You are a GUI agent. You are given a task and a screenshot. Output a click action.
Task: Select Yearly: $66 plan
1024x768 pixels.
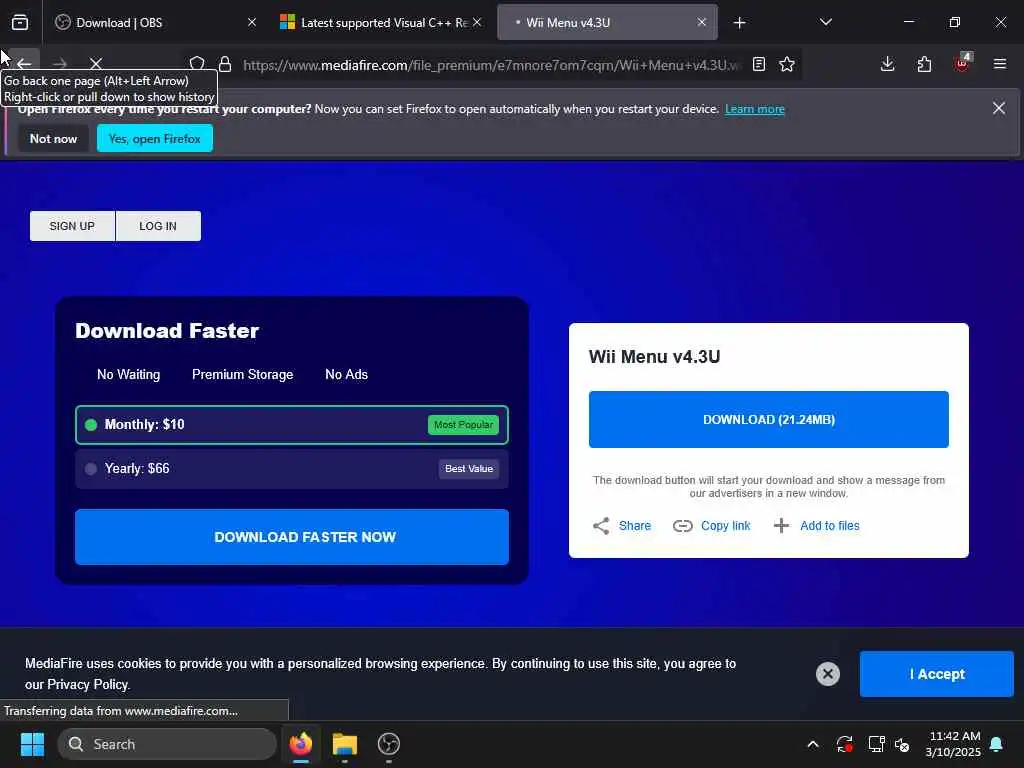pyautogui.click(x=292, y=469)
